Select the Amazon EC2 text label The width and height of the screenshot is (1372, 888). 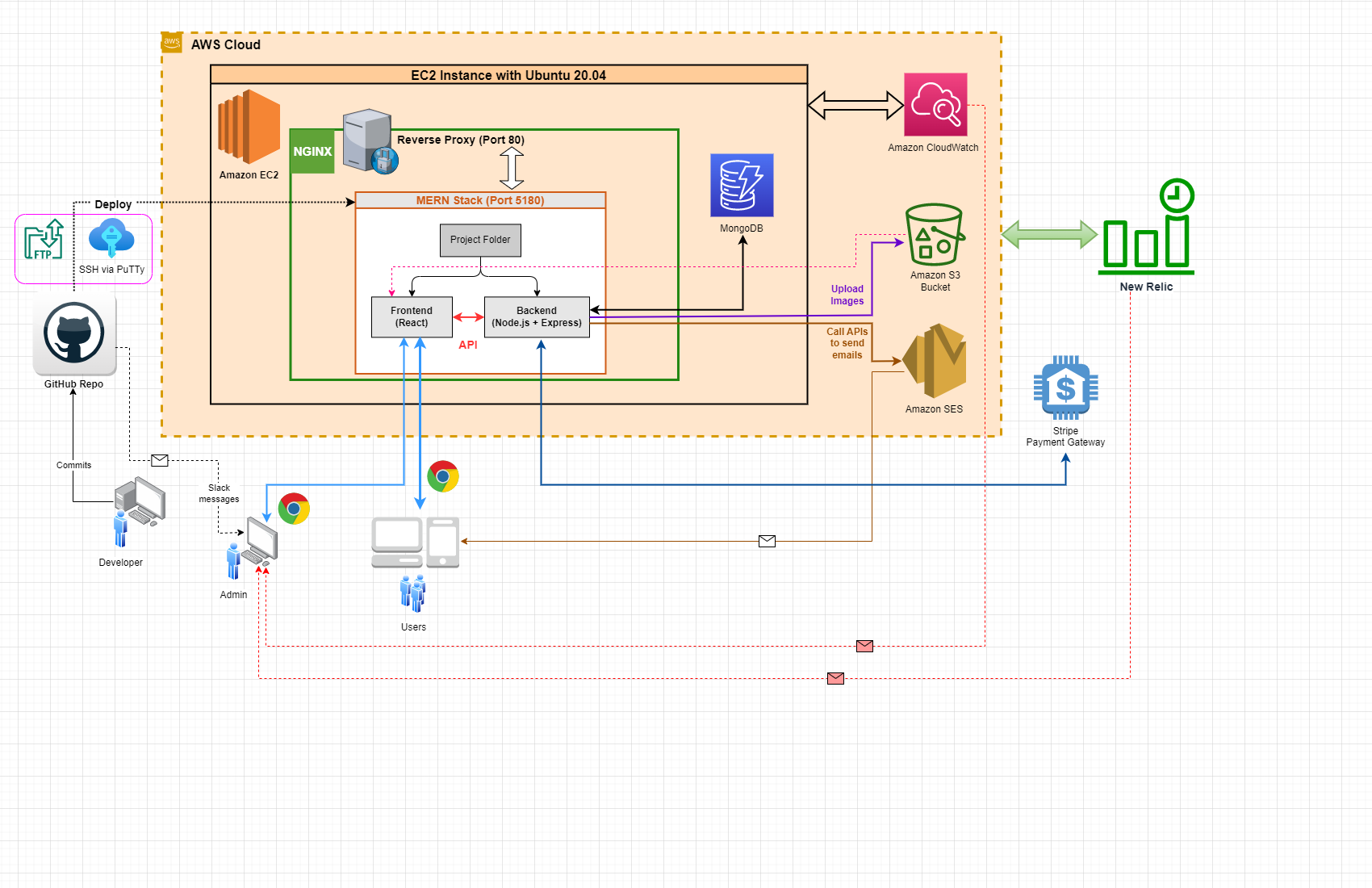click(x=249, y=175)
